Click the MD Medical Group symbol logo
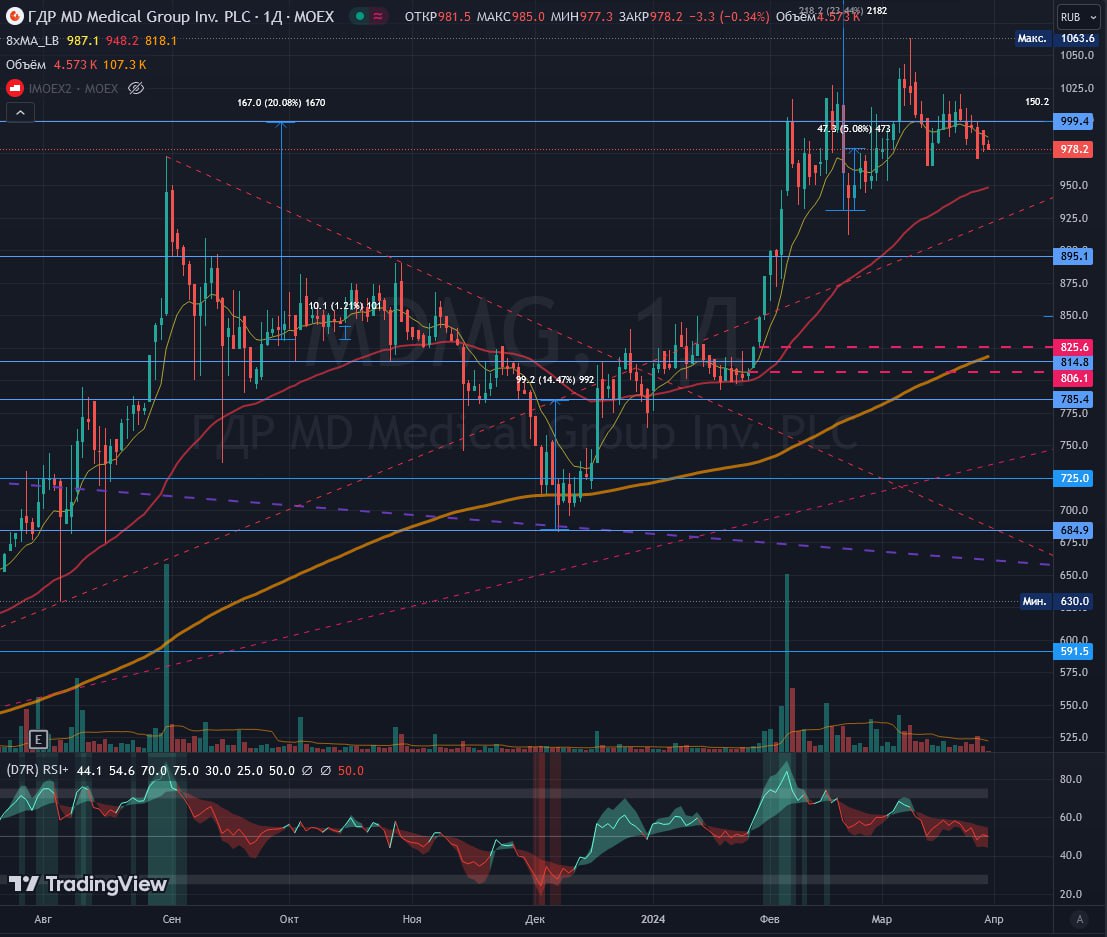 (14, 17)
